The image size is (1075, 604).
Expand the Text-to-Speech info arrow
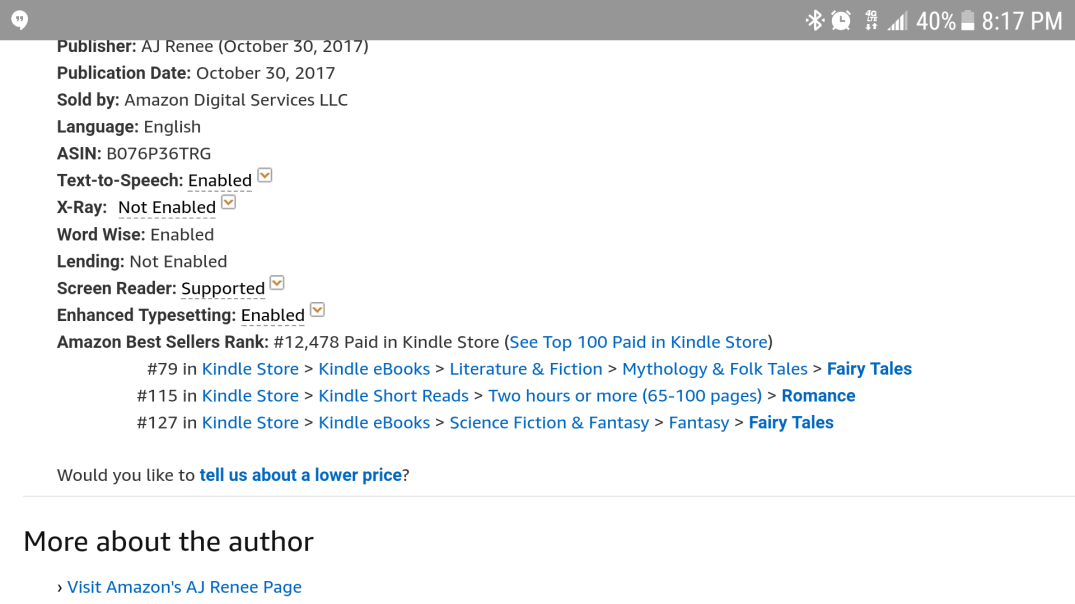point(265,176)
